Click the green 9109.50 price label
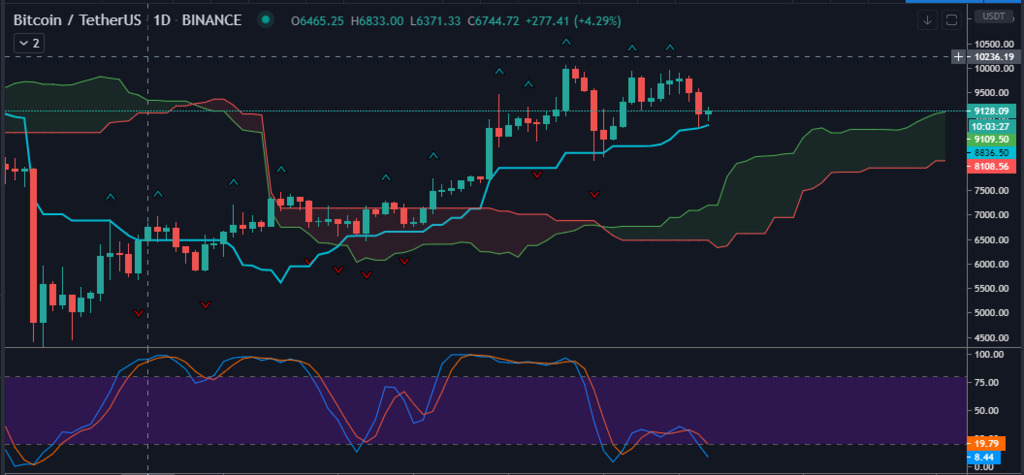 click(993, 140)
